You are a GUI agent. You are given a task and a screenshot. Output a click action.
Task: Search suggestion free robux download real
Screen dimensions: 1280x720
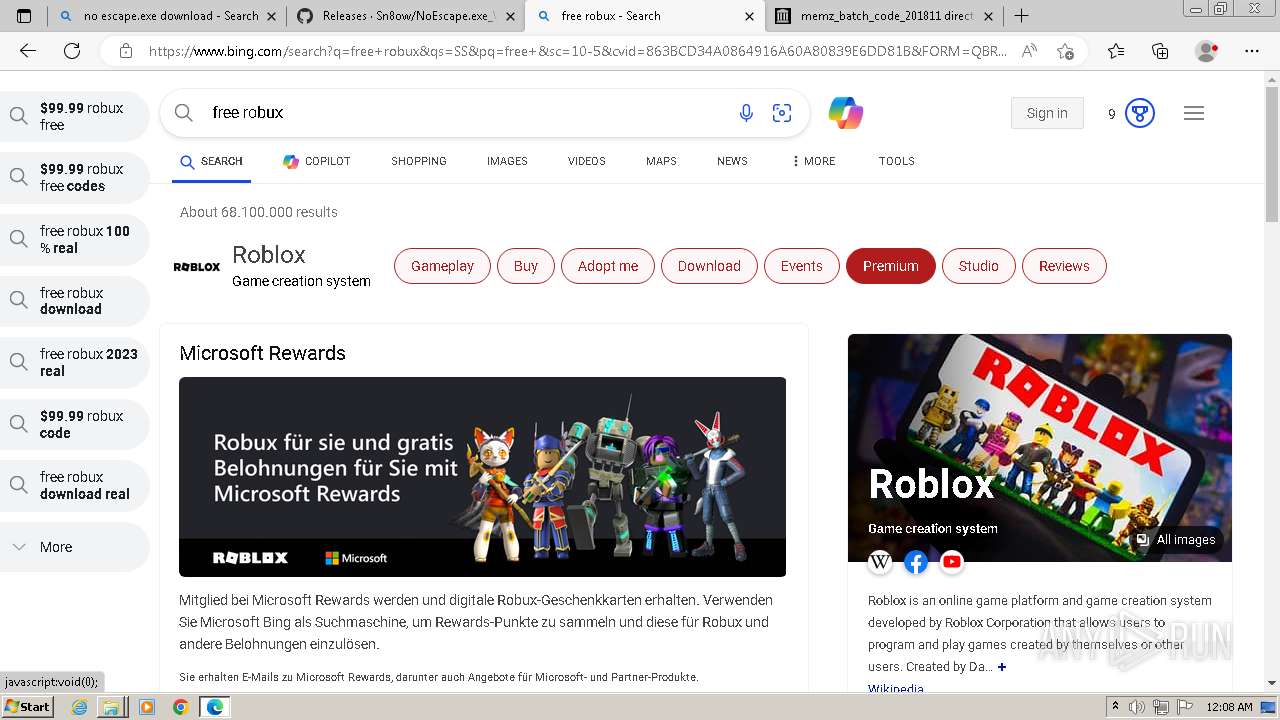(x=74, y=485)
